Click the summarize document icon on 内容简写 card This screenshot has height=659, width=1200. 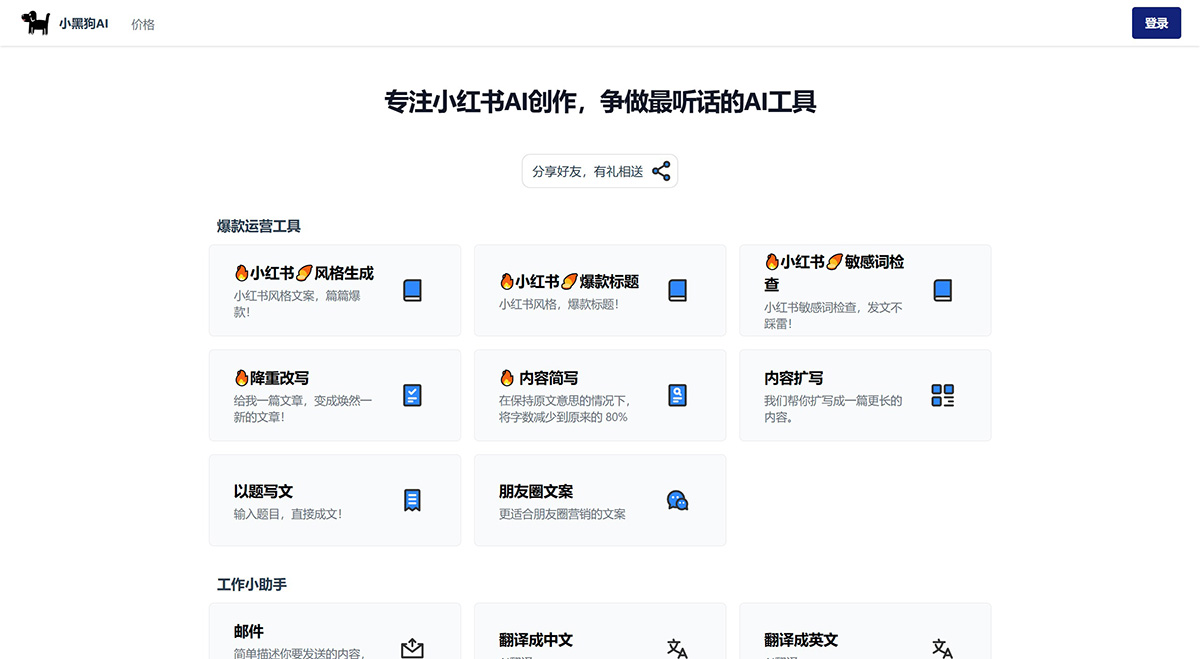coord(678,395)
